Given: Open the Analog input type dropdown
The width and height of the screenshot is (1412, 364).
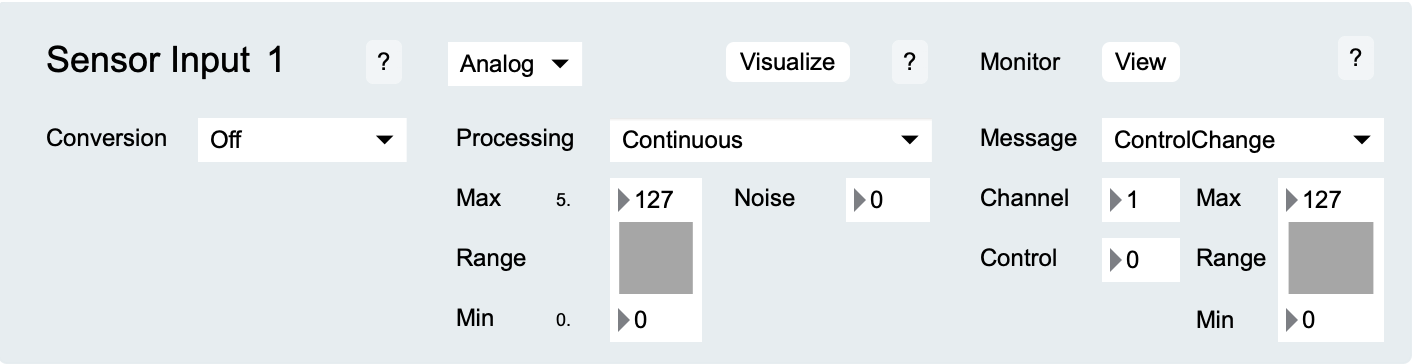Looking at the screenshot, I should (514, 64).
